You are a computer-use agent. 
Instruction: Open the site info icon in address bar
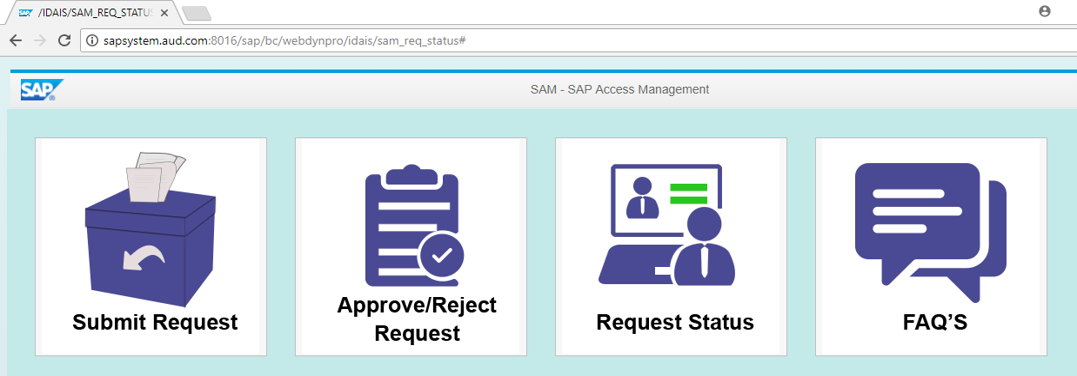93,41
